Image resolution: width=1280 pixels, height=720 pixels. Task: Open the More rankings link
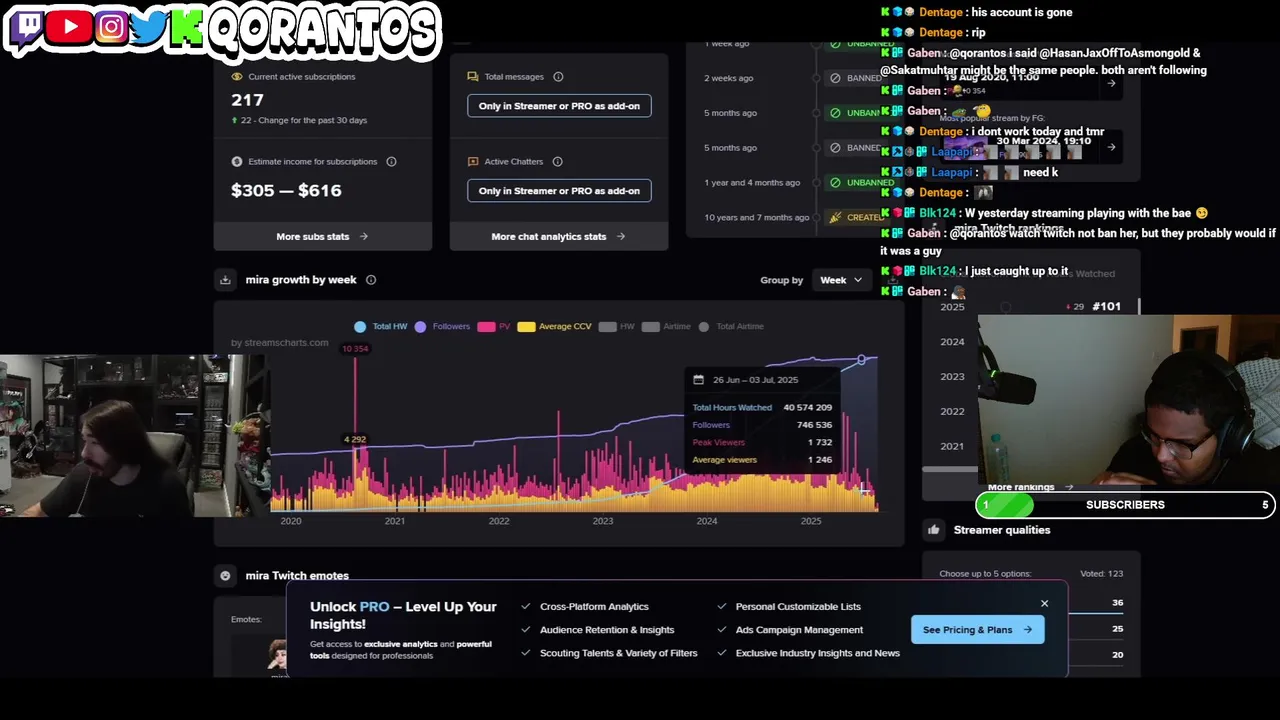[1030, 487]
